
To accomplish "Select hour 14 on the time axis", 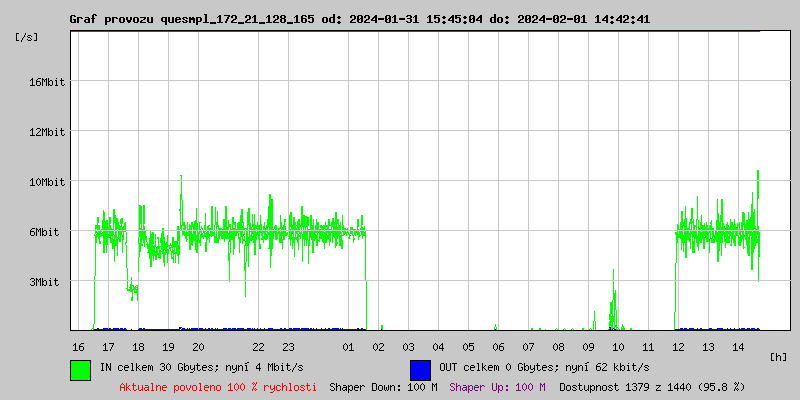I will coord(738,347).
